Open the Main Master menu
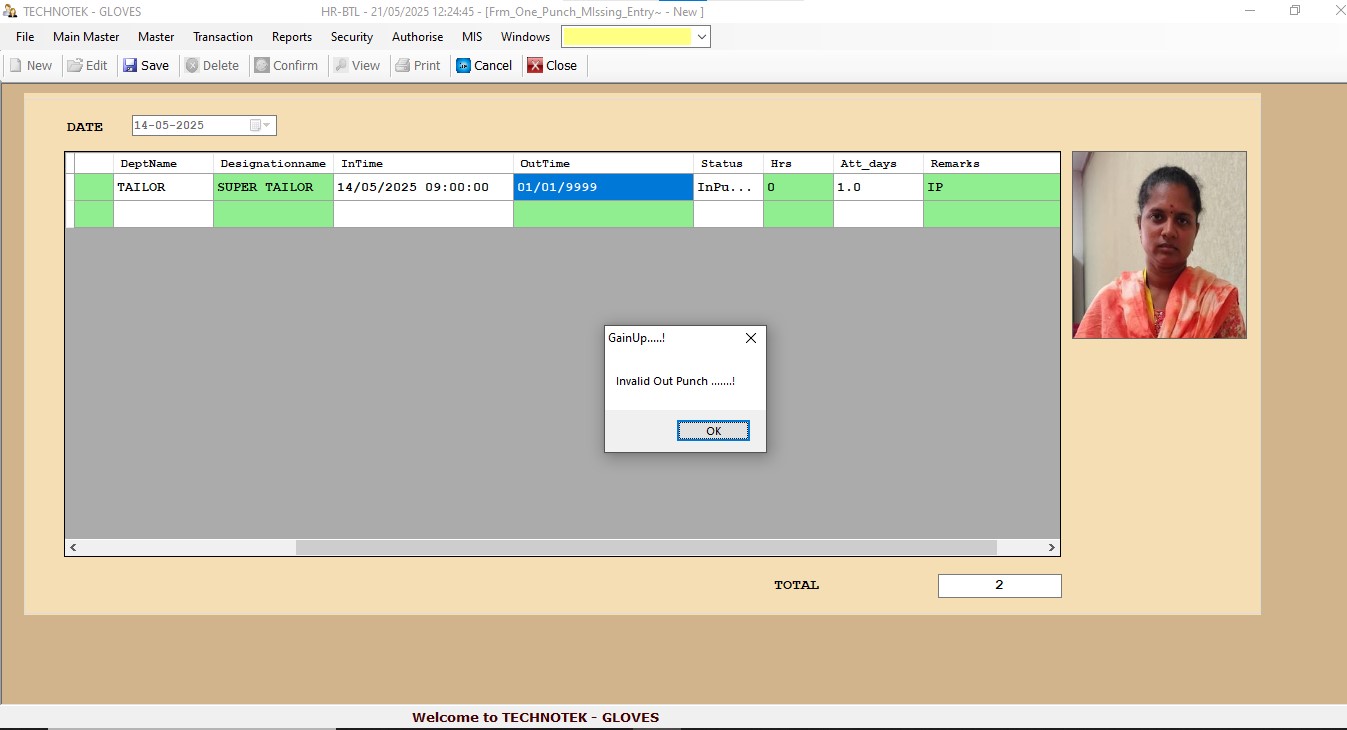 [x=86, y=37]
